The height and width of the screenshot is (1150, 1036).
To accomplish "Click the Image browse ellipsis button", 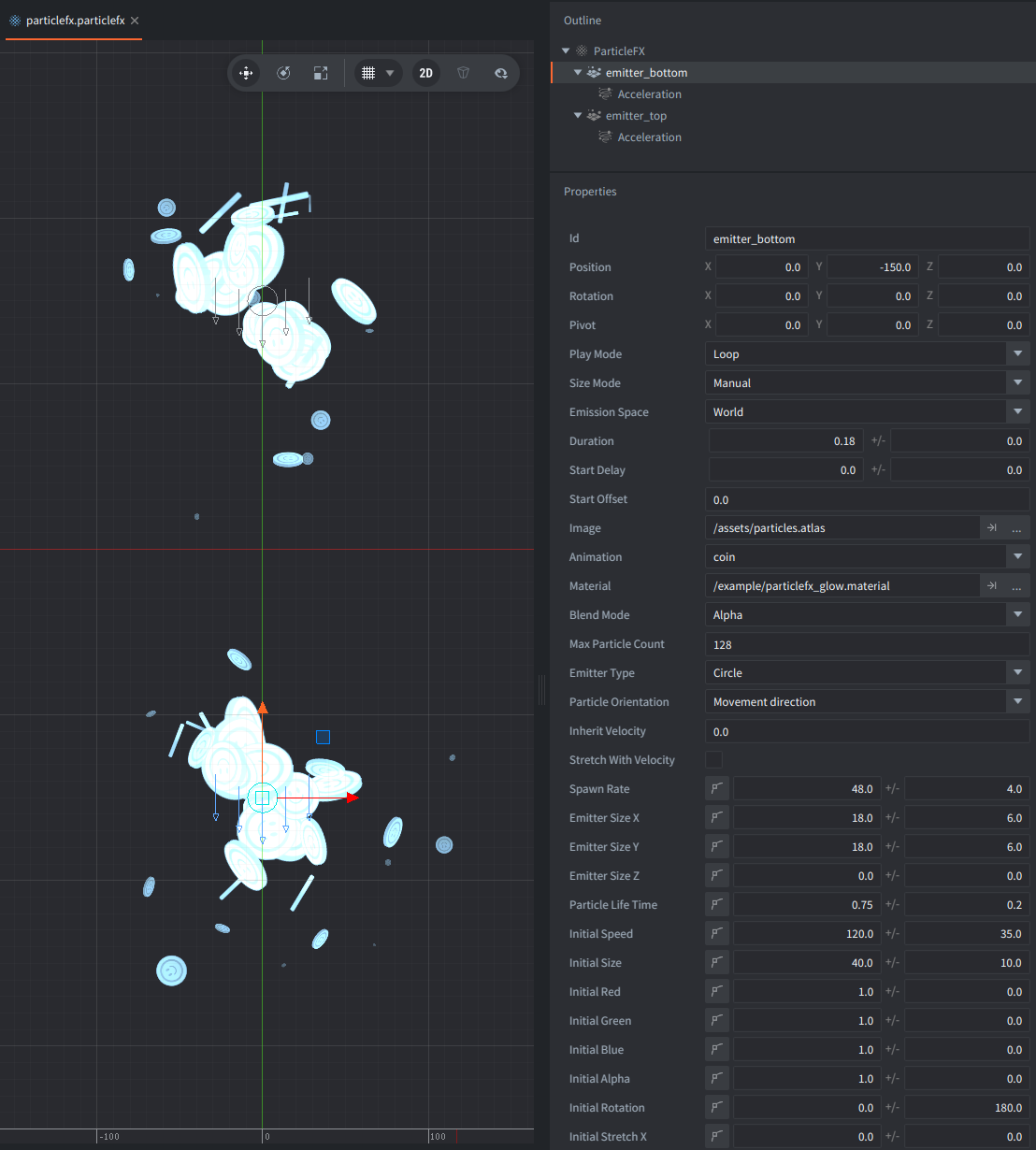I will (x=1016, y=528).
